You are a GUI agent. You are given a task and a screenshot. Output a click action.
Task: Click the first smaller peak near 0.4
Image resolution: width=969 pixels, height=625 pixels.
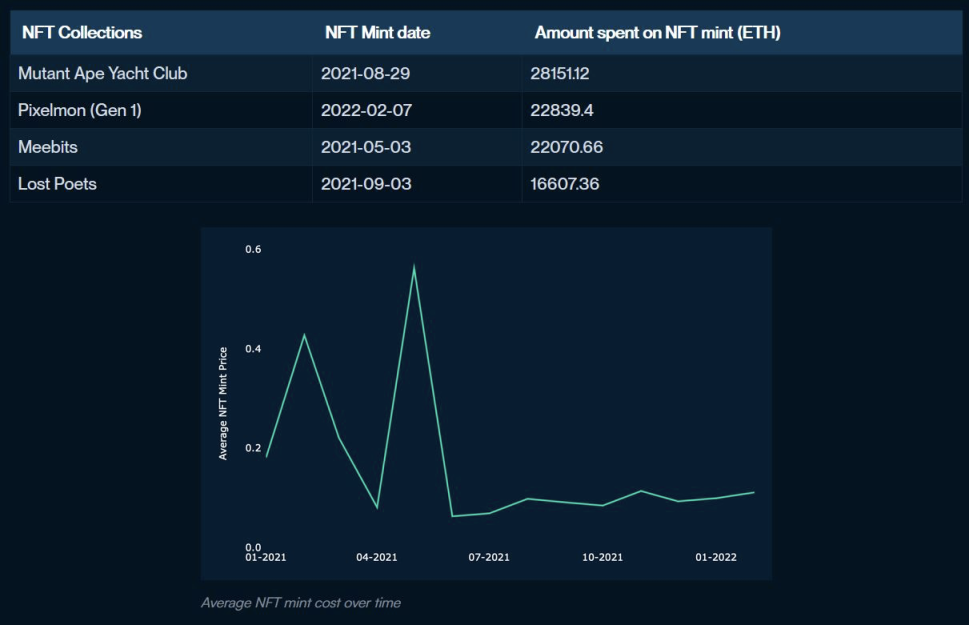[x=306, y=335]
